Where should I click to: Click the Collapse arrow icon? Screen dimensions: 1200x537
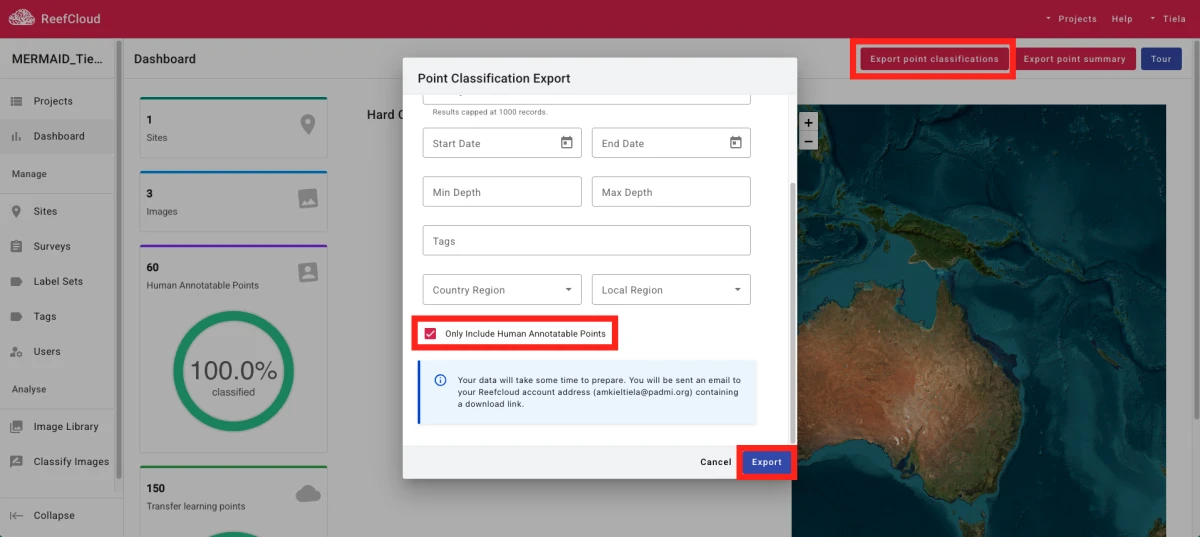(x=16, y=515)
